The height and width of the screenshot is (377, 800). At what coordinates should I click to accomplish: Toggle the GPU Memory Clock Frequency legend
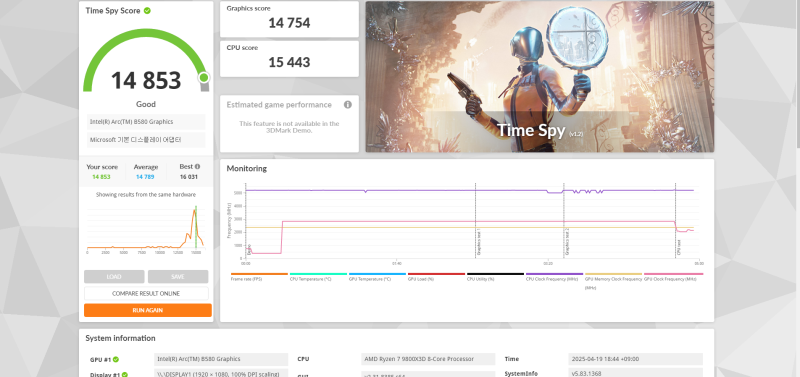(613, 281)
